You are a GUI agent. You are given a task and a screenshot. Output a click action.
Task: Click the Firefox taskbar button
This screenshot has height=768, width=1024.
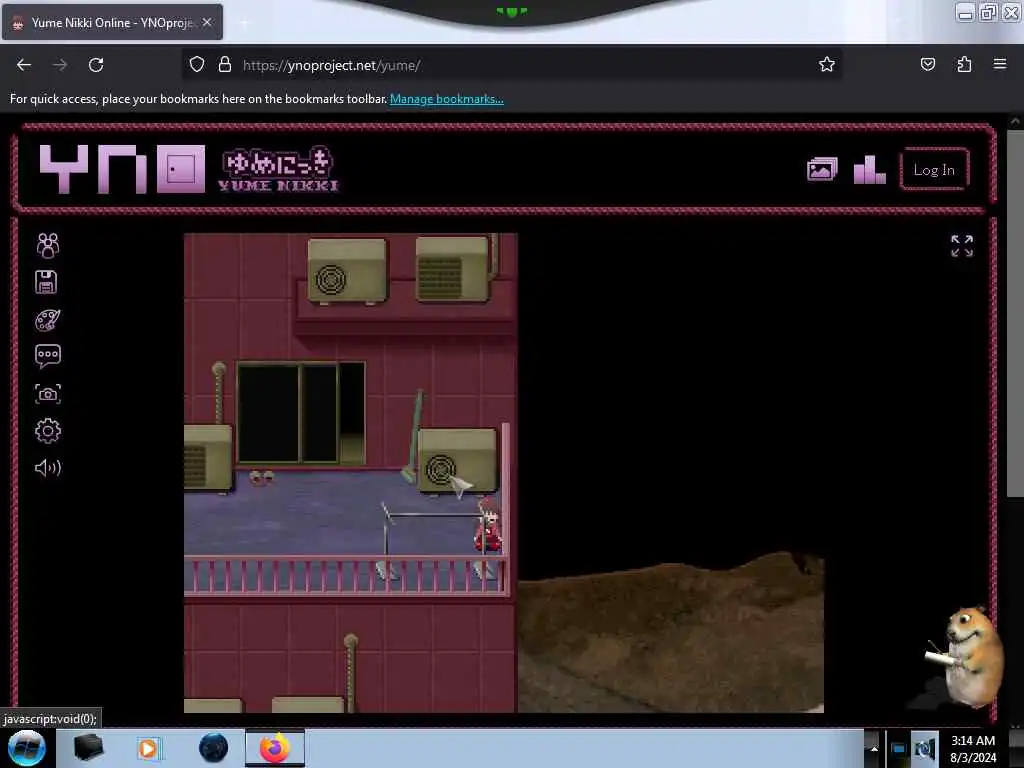click(x=275, y=748)
